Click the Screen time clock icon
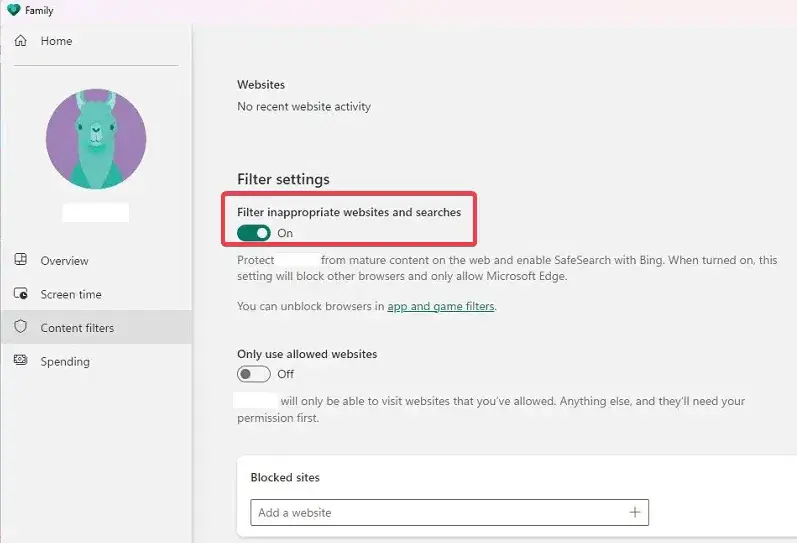 point(21,294)
